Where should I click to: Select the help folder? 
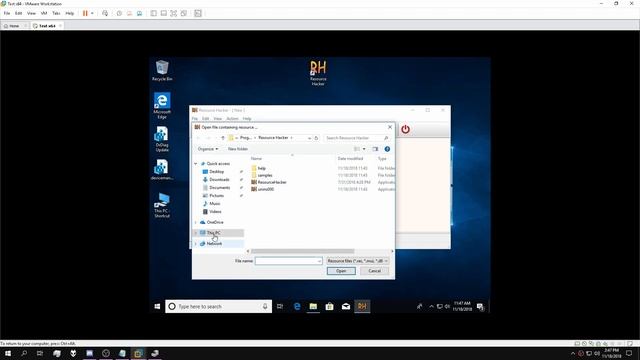[262, 168]
